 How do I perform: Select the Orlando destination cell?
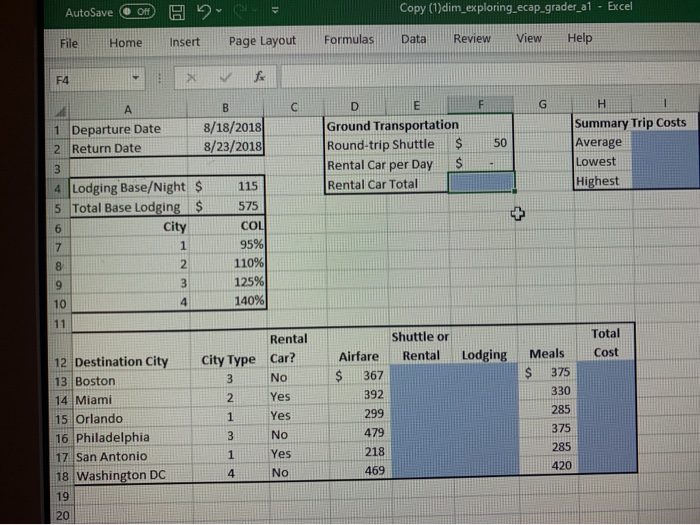click(x=133, y=419)
